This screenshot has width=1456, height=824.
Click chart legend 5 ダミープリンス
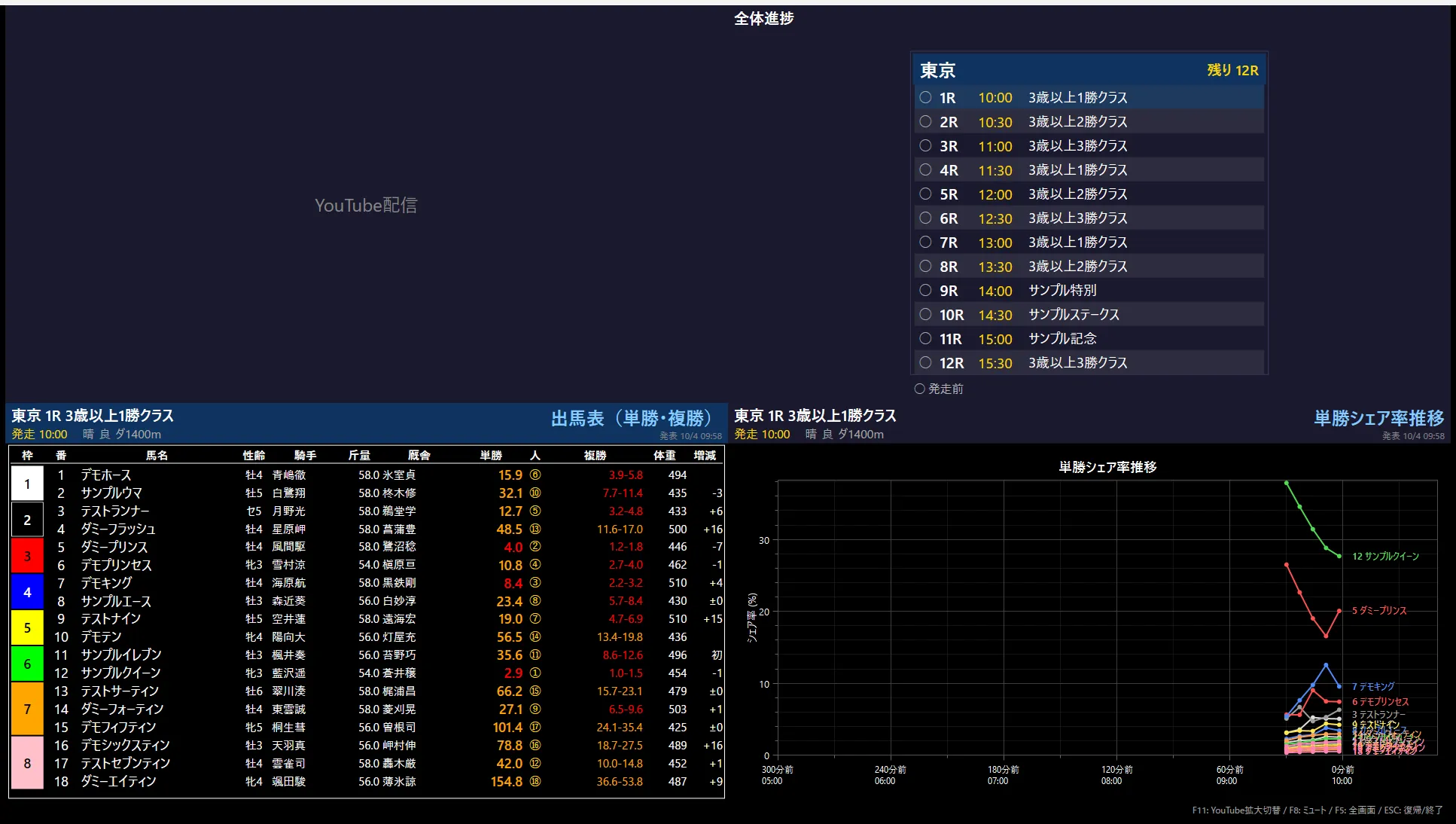click(1379, 611)
